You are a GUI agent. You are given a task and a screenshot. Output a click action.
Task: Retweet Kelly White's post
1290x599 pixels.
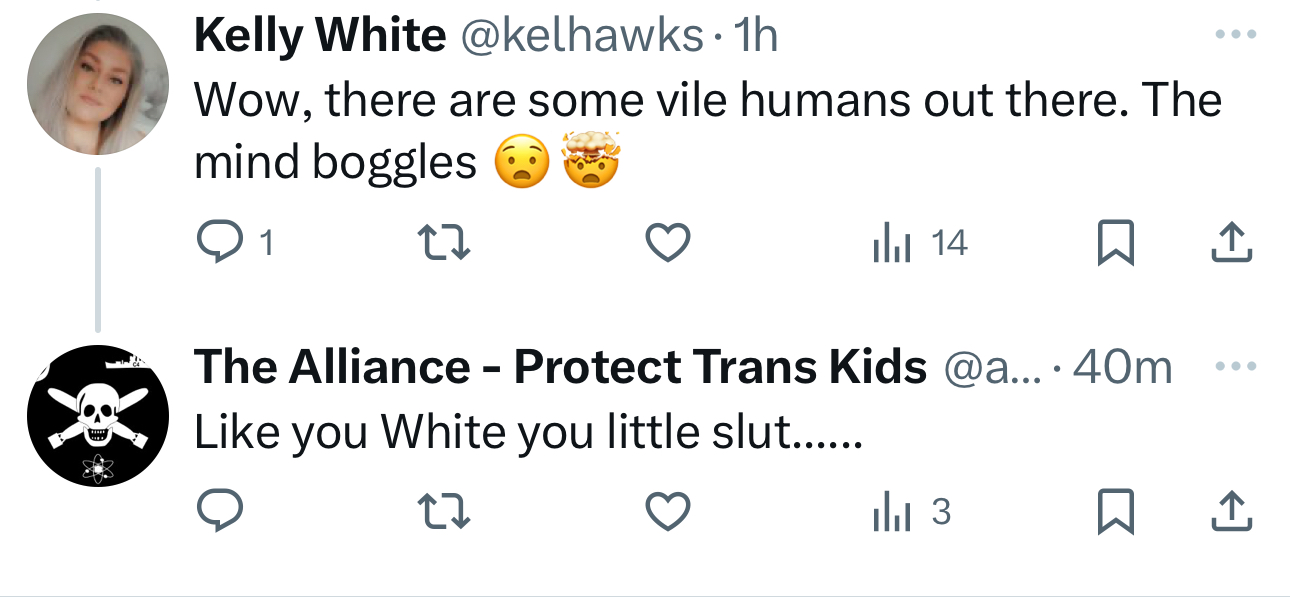coord(443,242)
